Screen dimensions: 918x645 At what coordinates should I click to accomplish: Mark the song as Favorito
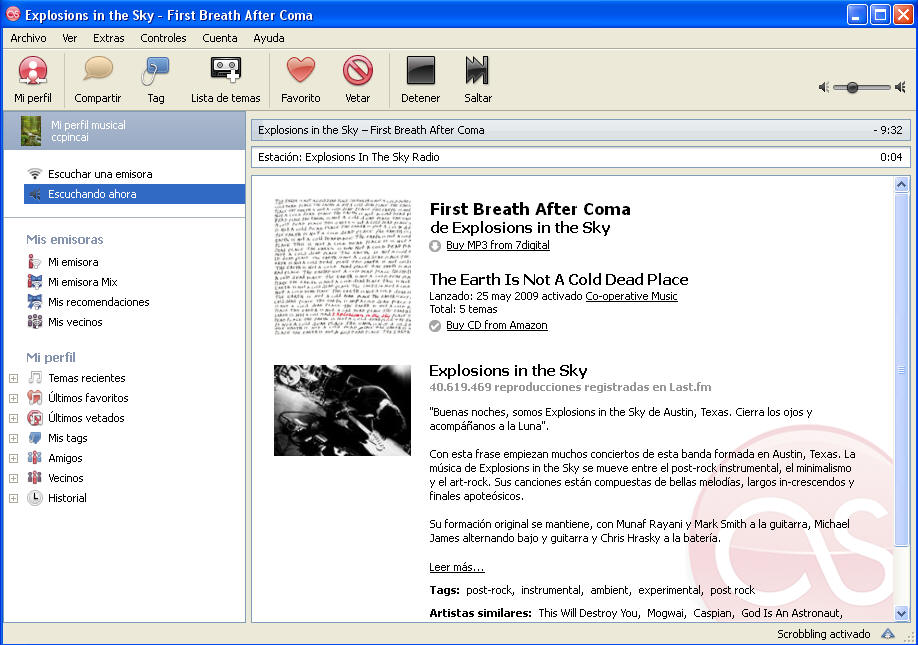[300, 79]
